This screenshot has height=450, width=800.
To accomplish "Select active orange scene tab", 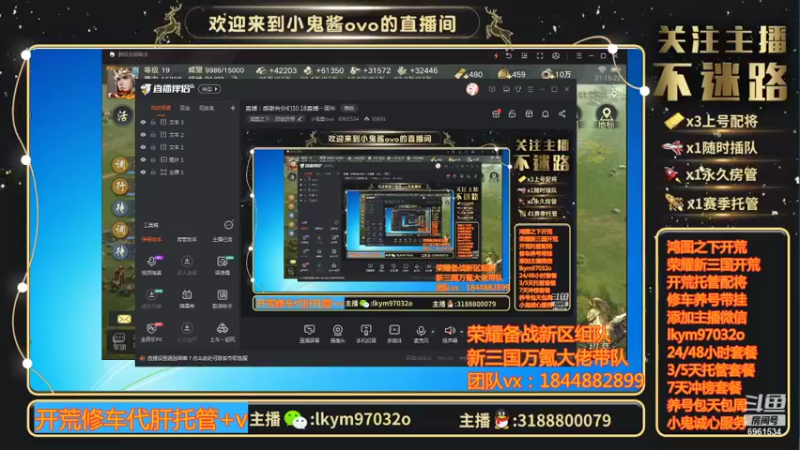I will tap(160, 108).
